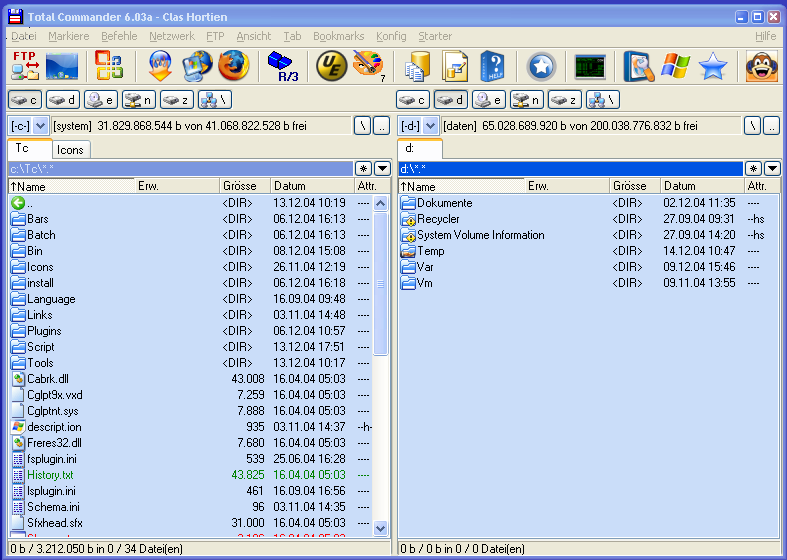Switch right panel to CD drive e
Screen dimensions: 787x560
tap(488, 100)
